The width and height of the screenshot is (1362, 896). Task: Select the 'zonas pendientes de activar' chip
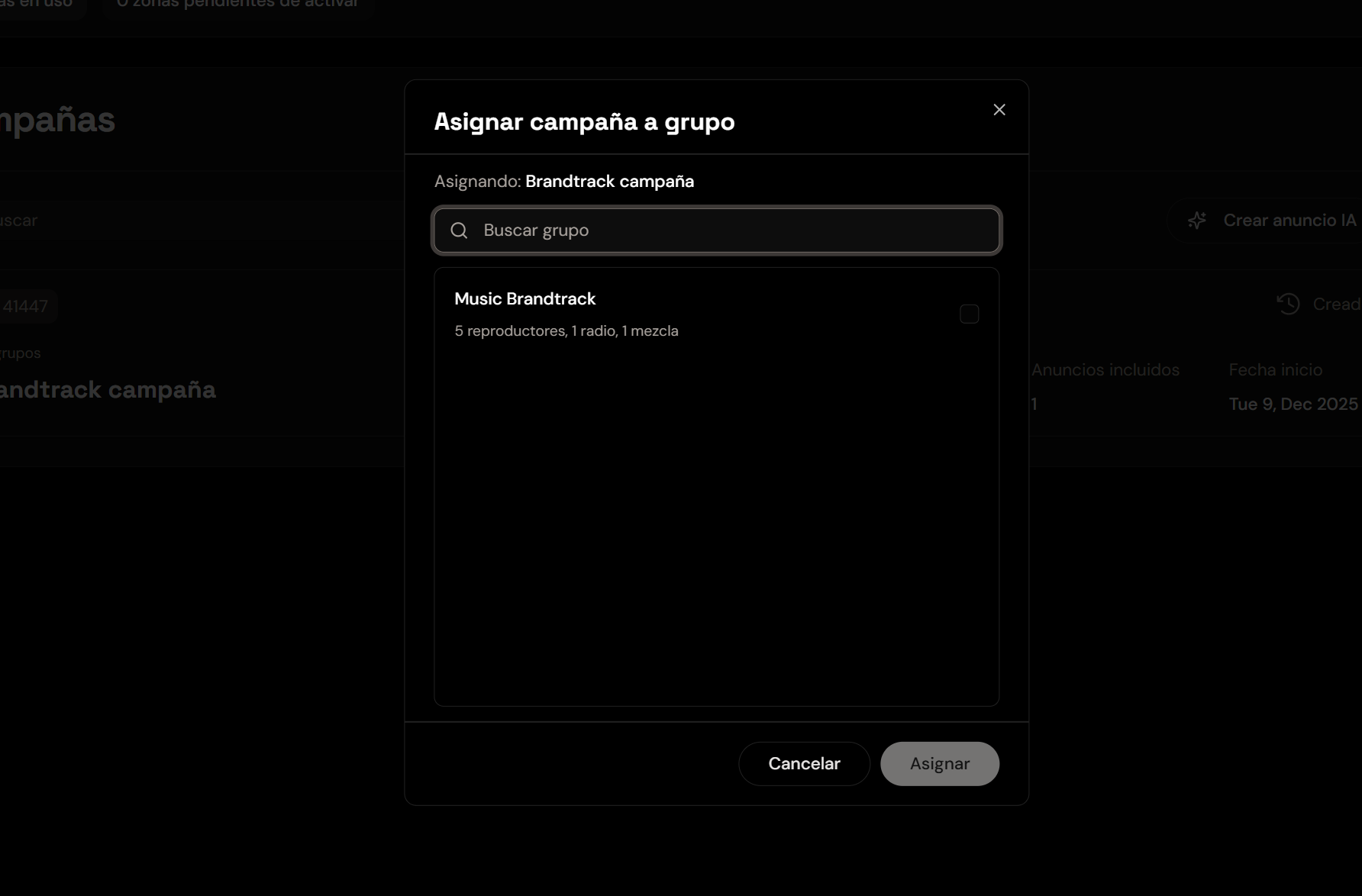pyautogui.click(x=237, y=5)
